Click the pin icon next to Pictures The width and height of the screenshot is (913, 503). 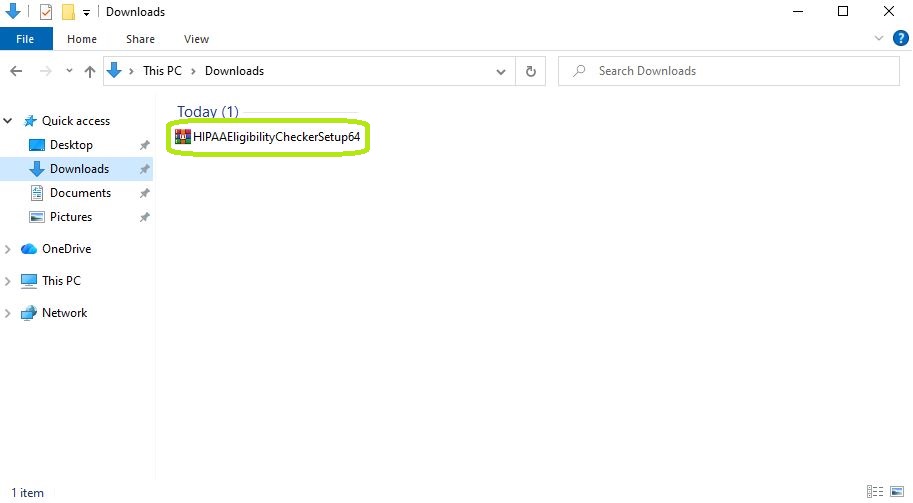[x=144, y=217]
